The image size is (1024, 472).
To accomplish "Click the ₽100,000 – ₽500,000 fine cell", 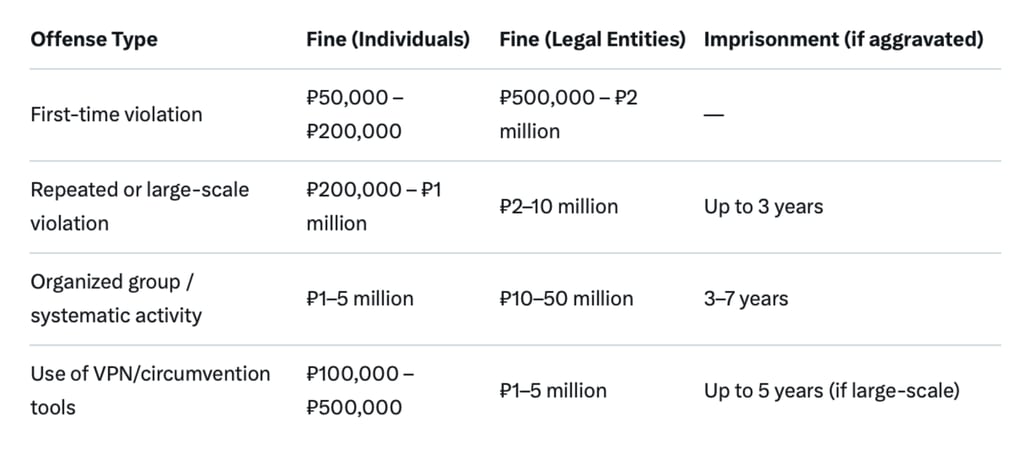I will point(360,390).
